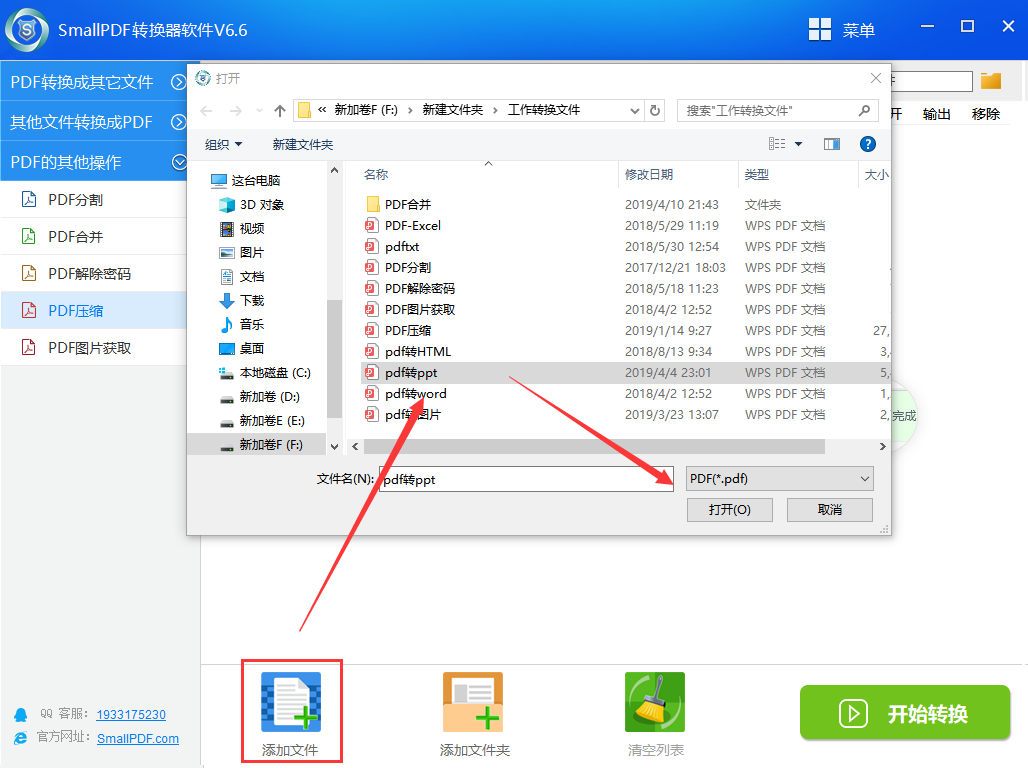Screen dimensions: 1028x768
Task: Click the 打开(O) button
Action: 730,510
